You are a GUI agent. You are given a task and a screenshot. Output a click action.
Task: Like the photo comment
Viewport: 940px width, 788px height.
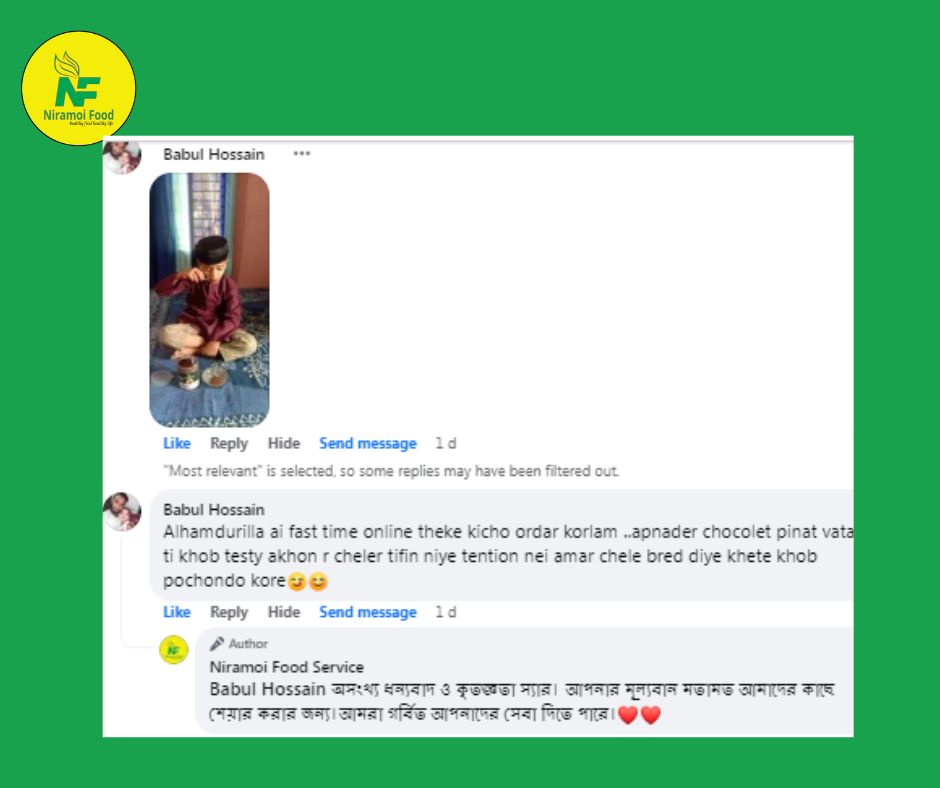[x=177, y=443]
